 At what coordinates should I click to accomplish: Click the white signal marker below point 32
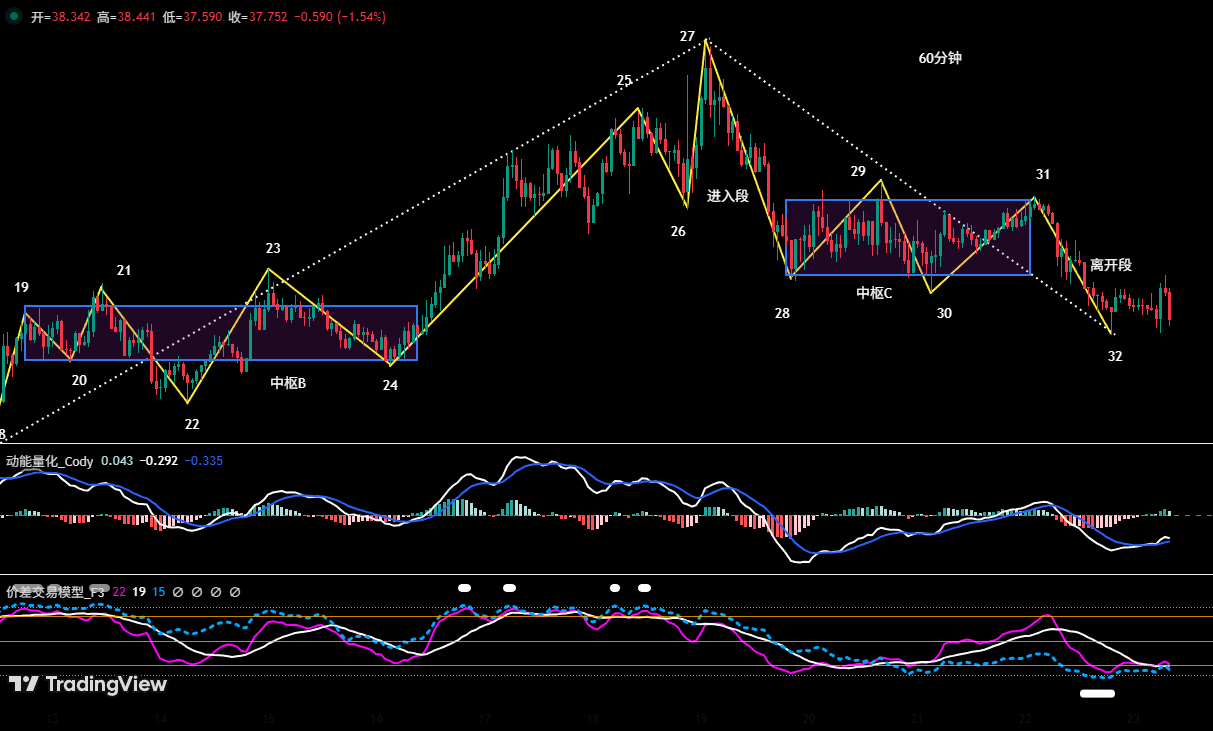[1097, 692]
